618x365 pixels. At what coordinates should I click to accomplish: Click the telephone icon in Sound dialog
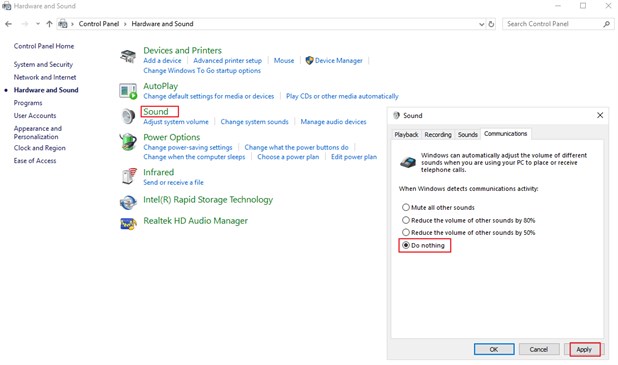tap(408, 162)
